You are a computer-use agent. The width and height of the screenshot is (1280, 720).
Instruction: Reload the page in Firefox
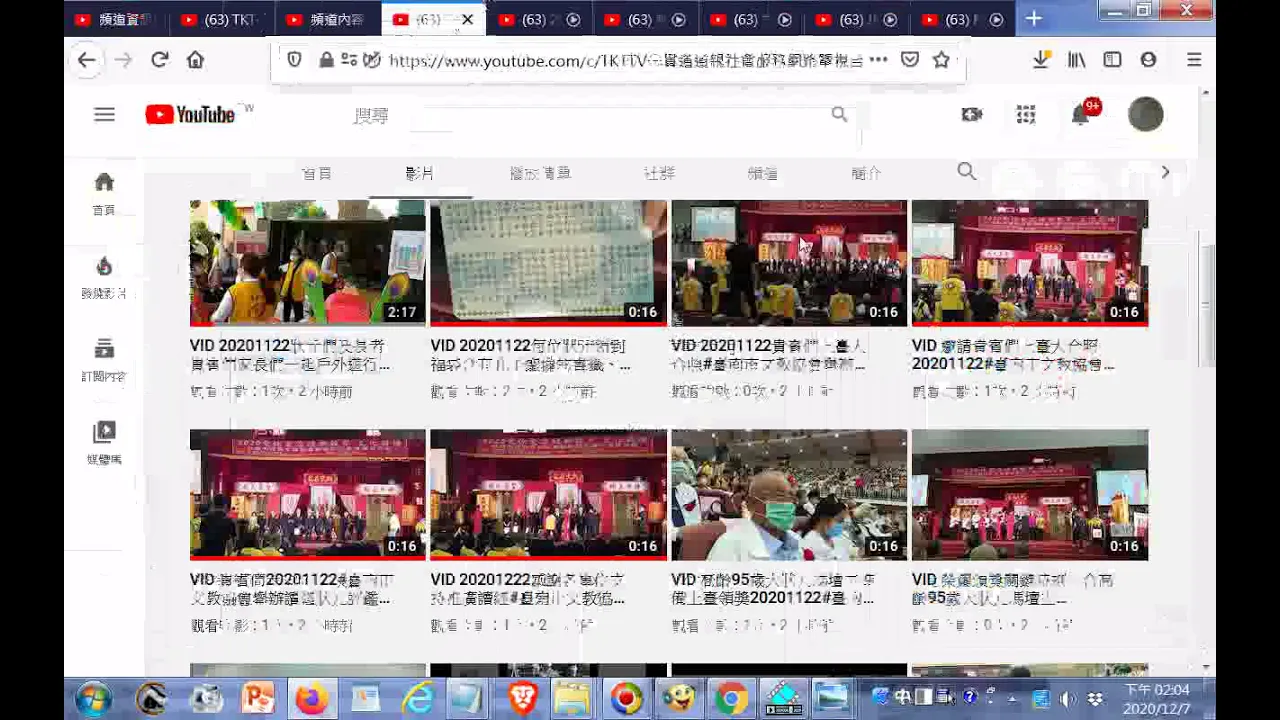coord(160,60)
